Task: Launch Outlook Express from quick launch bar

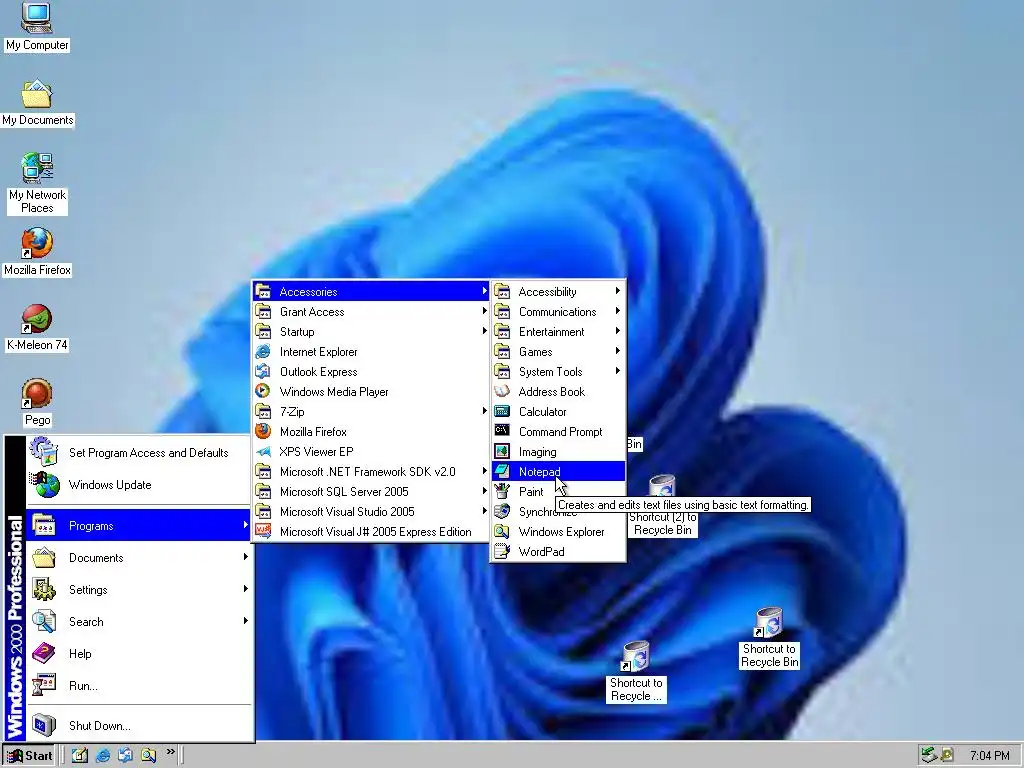Action: click(x=125, y=755)
